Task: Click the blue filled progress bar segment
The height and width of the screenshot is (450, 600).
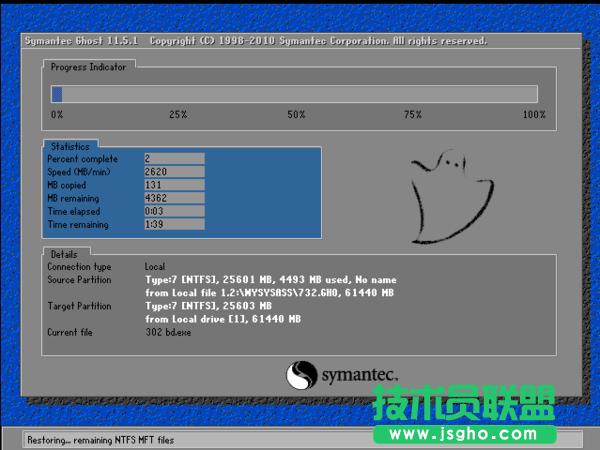Action: tap(57, 94)
